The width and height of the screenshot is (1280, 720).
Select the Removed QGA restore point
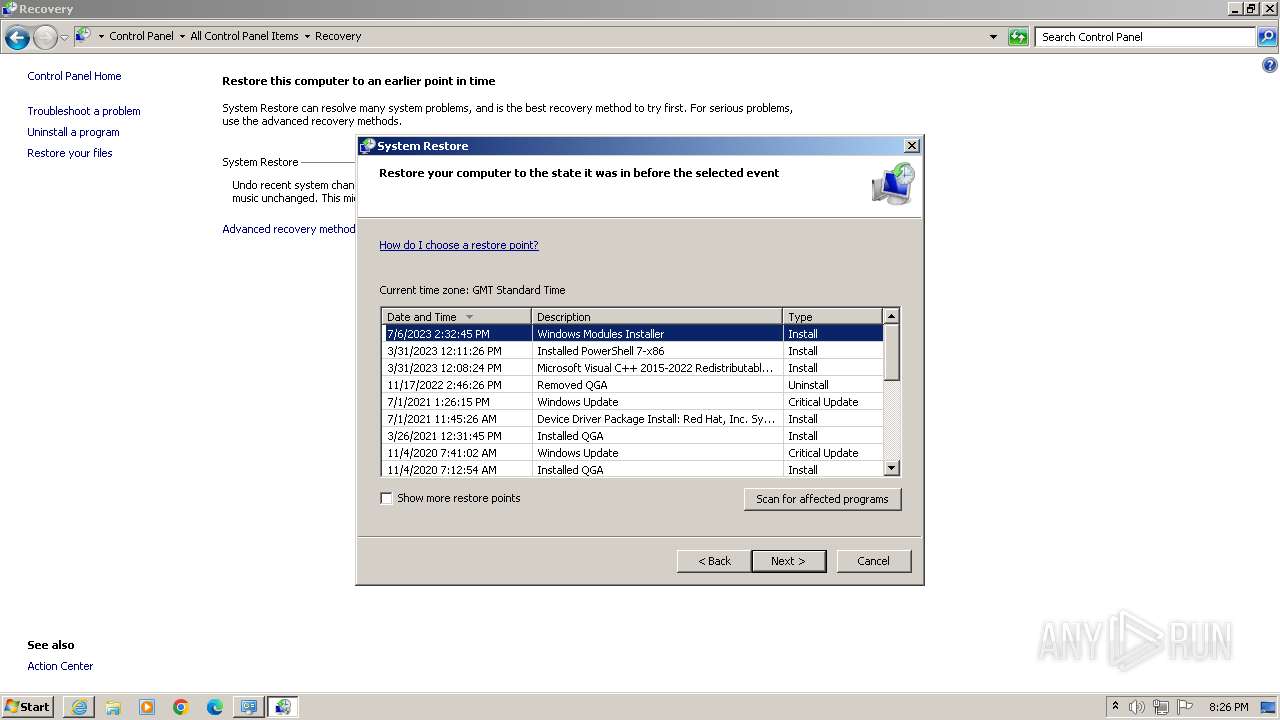pyautogui.click(x=633, y=385)
